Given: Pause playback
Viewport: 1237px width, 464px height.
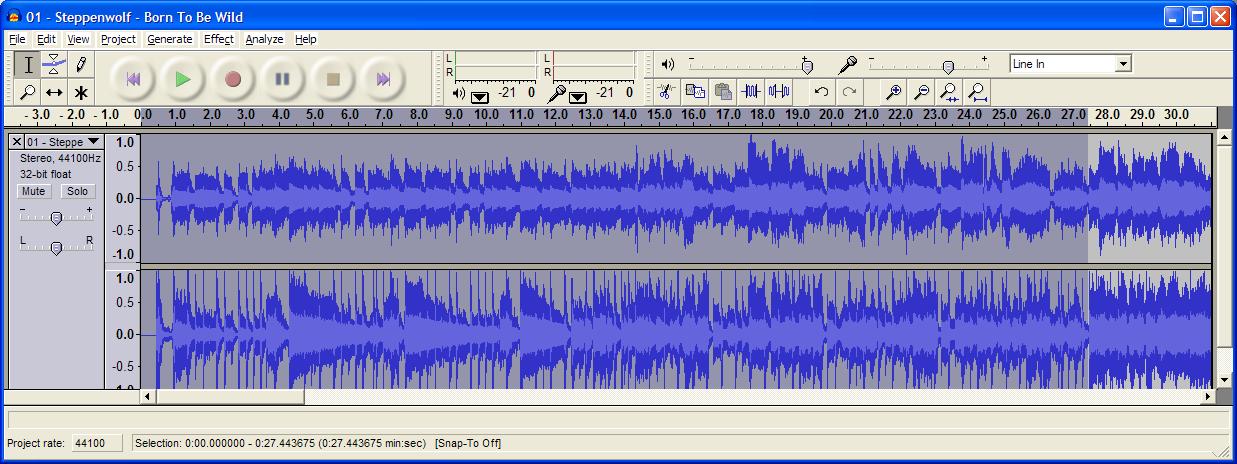Looking at the screenshot, I should 283,79.
